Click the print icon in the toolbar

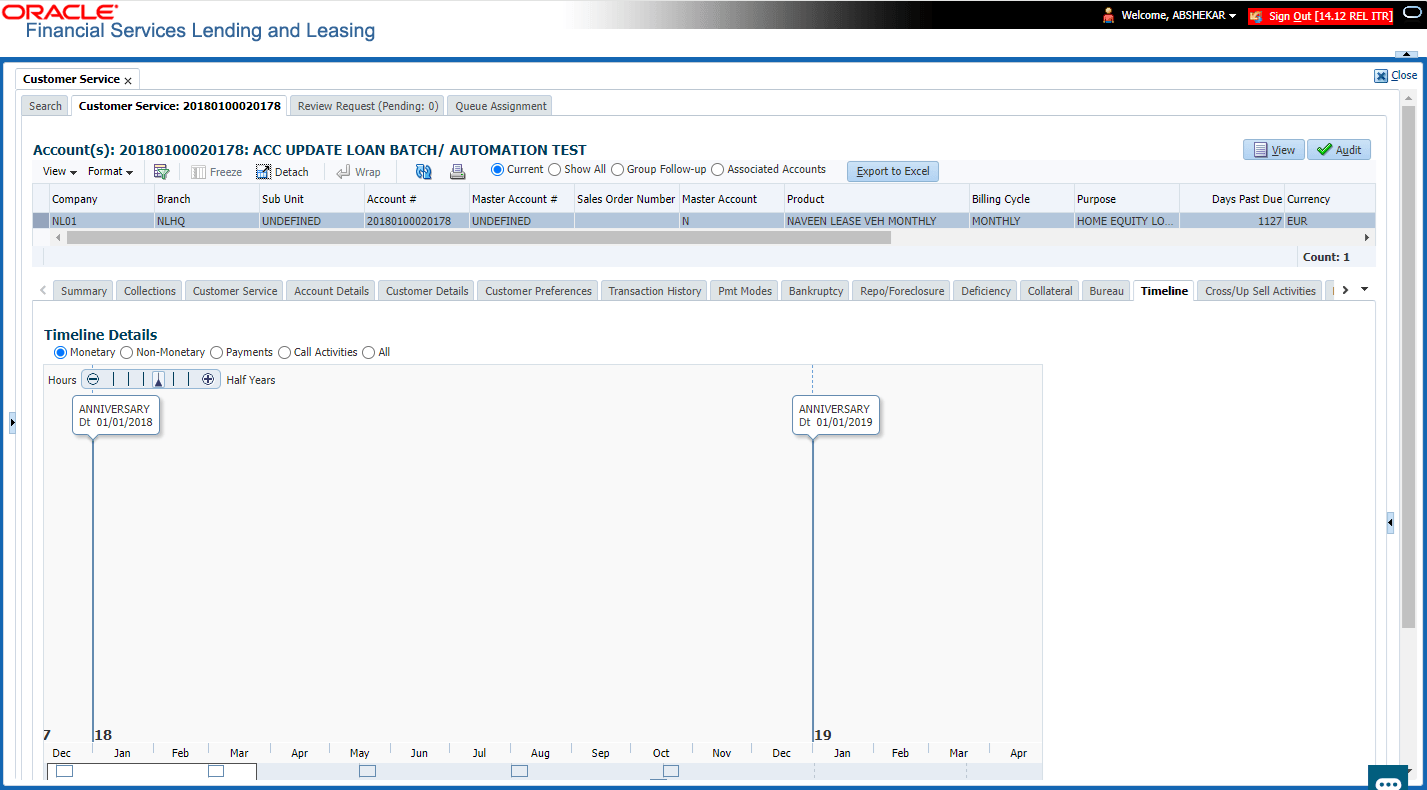click(457, 171)
